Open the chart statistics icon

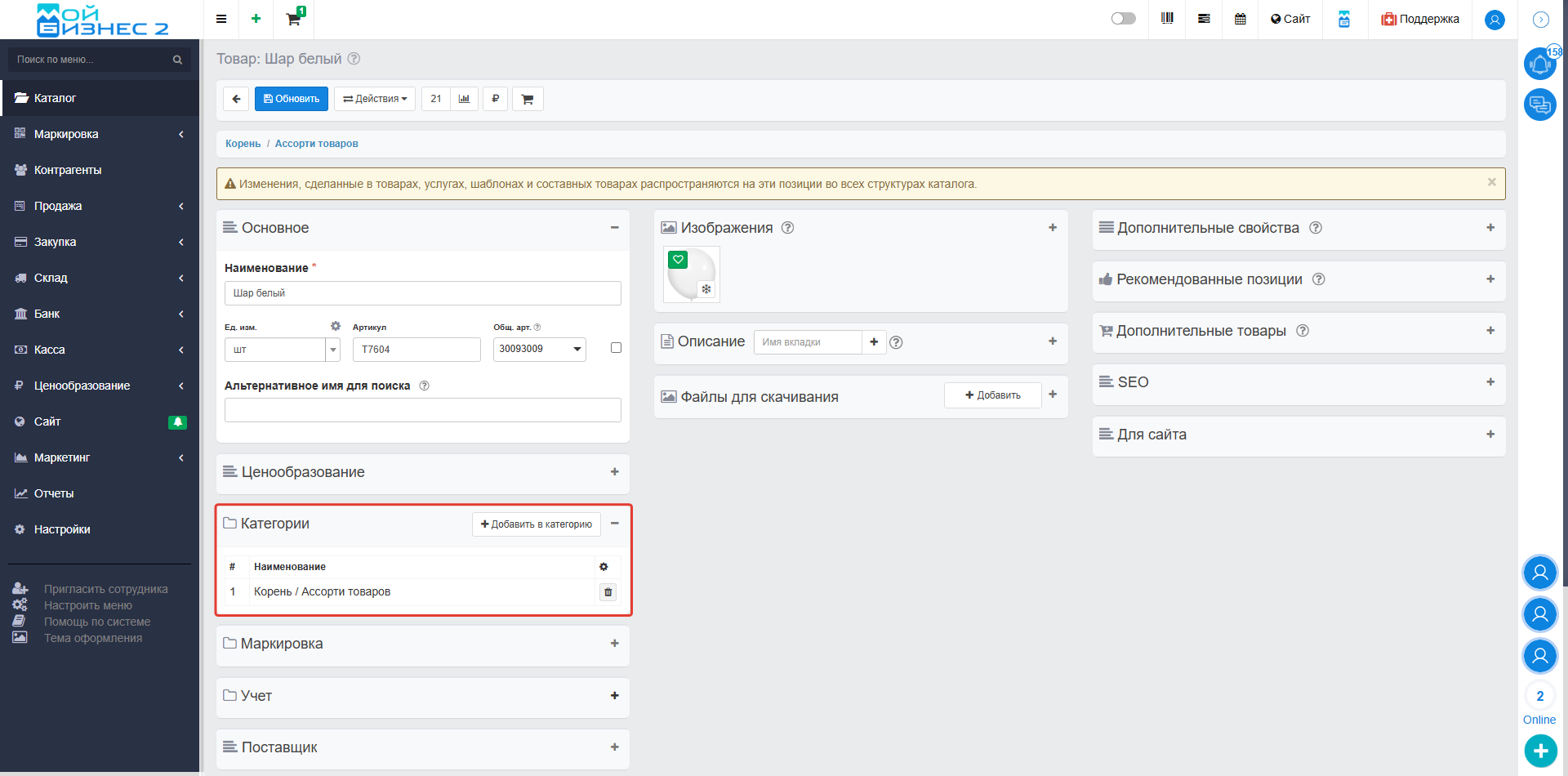point(464,99)
